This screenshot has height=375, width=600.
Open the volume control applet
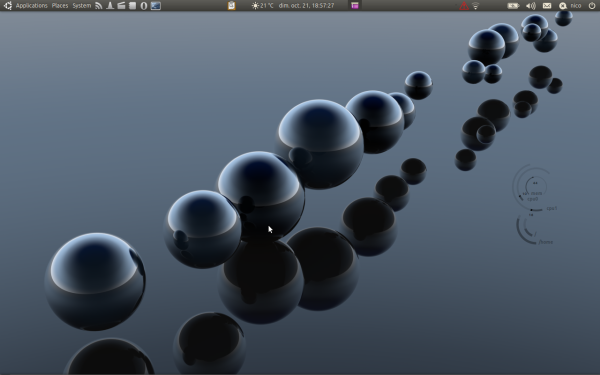(x=530, y=6)
